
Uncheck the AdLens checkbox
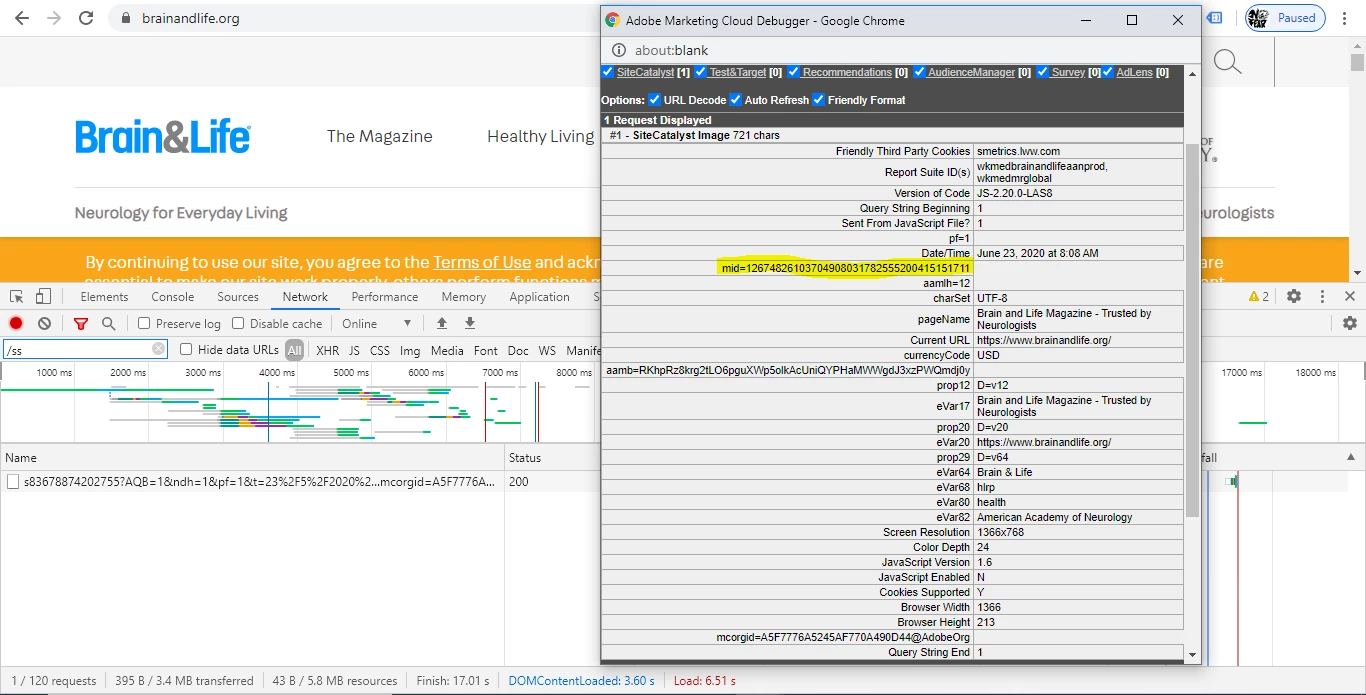coord(1108,72)
